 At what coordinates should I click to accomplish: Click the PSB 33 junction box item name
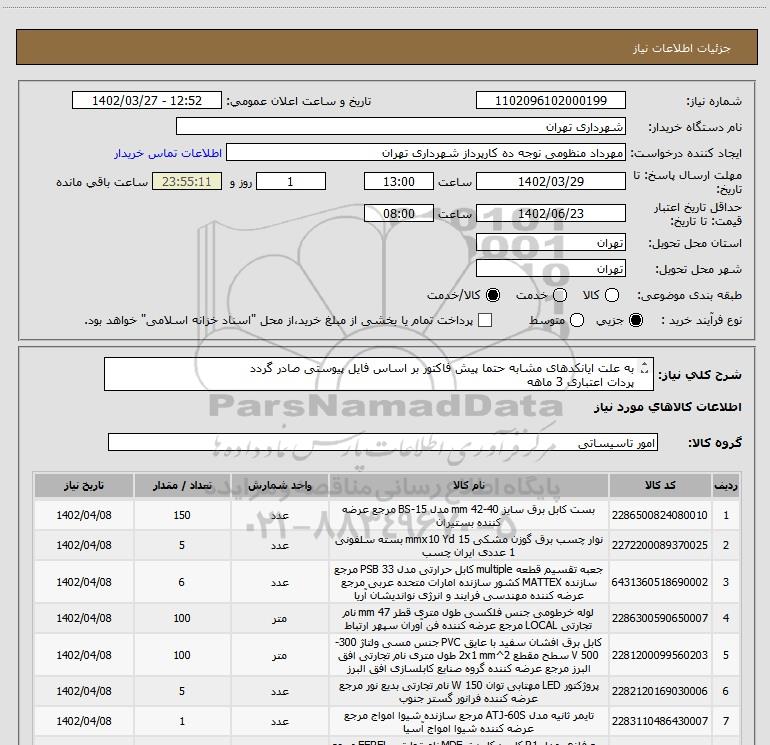click(468, 582)
